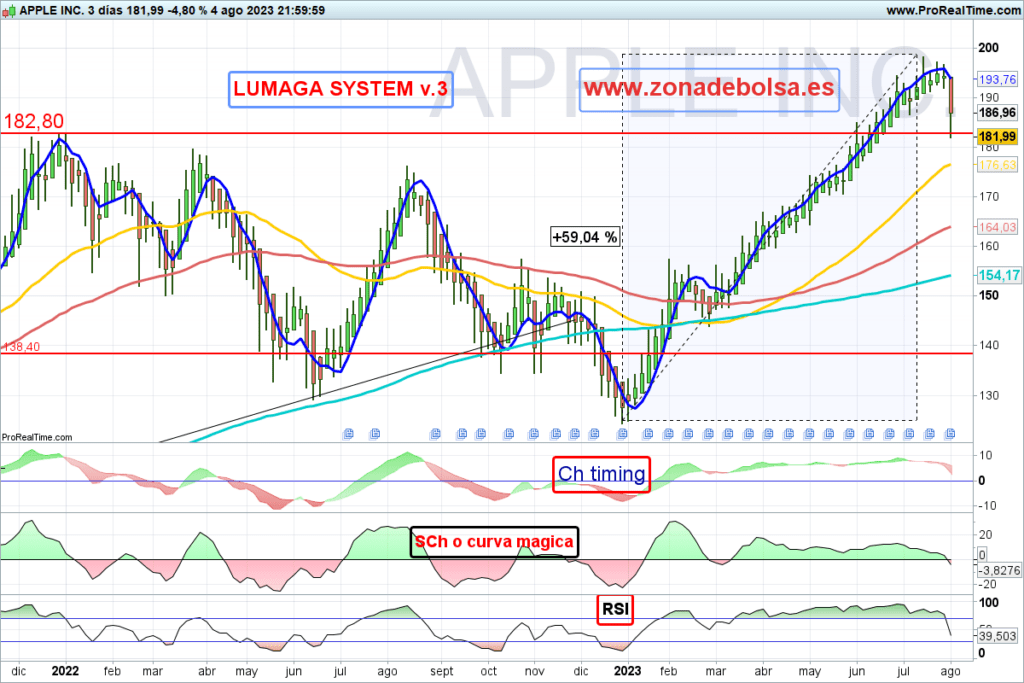This screenshot has height=683, width=1024.
Task: Click the Ch timing indicator label
Action: pyautogui.click(x=601, y=474)
